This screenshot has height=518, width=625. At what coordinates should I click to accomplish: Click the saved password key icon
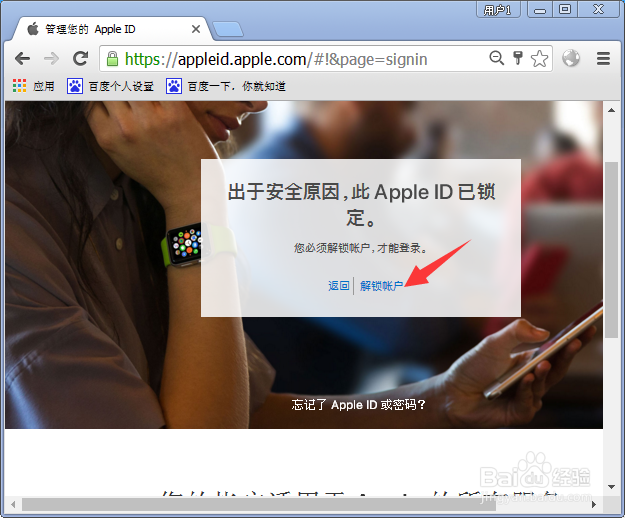point(518,58)
